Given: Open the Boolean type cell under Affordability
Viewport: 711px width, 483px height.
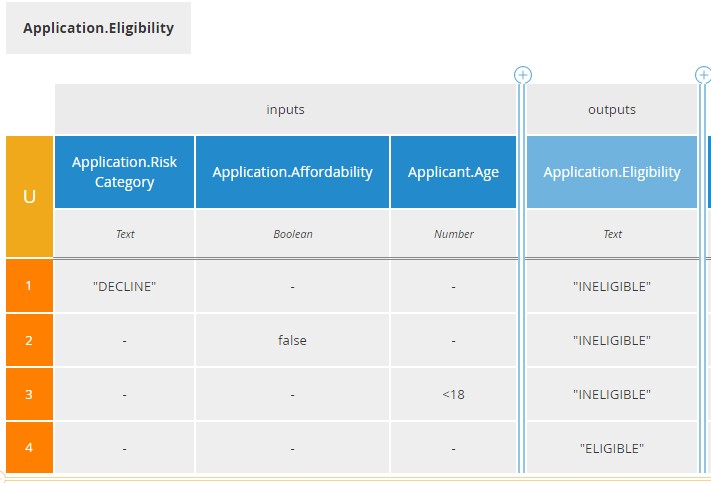Looking at the screenshot, I should (292, 234).
